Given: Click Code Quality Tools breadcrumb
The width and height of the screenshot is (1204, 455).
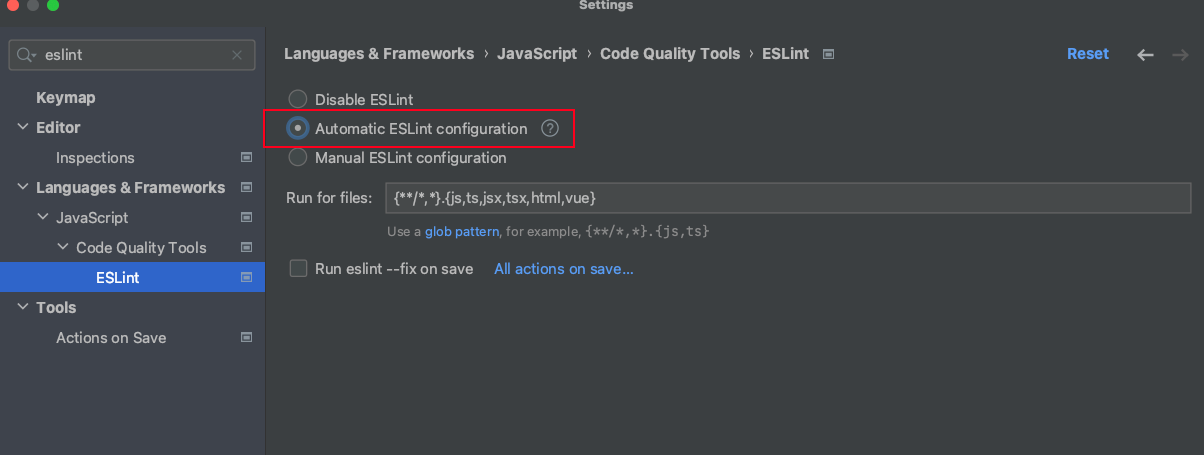Looking at the screenshot, I should pyautogui.click(x=670, y=54).
